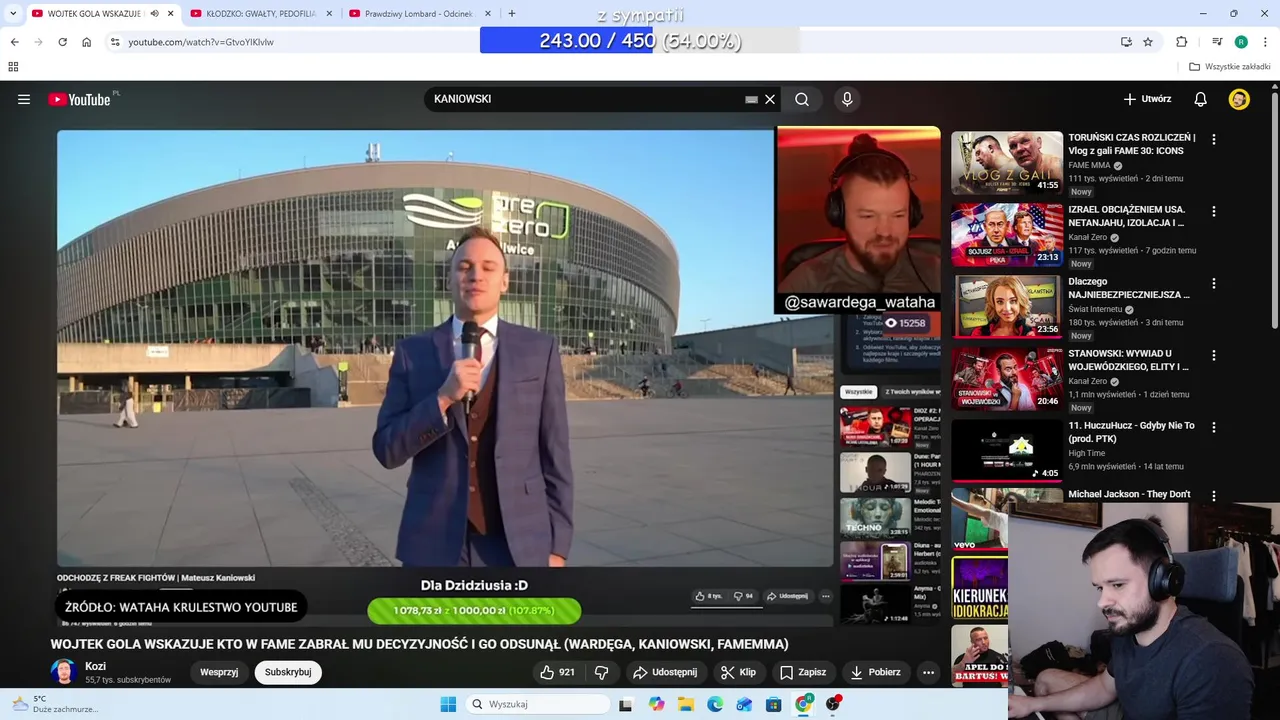Mute the WOJTEK GOLA tab audio icon
The image size is (1280, 720).
coord(154,14)
